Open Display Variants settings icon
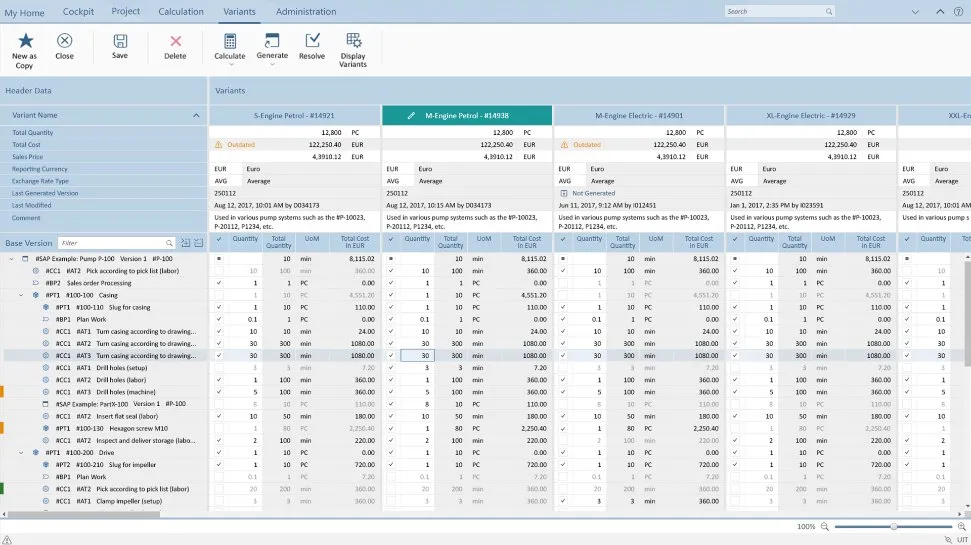 [353, 41]
